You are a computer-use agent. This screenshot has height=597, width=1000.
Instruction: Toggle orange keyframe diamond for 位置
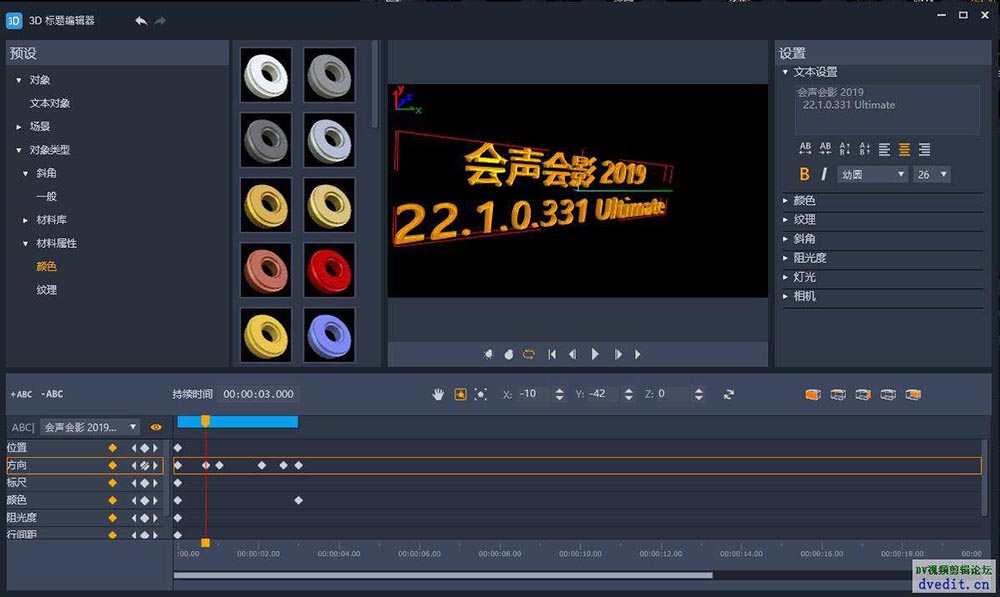point(113,448)
